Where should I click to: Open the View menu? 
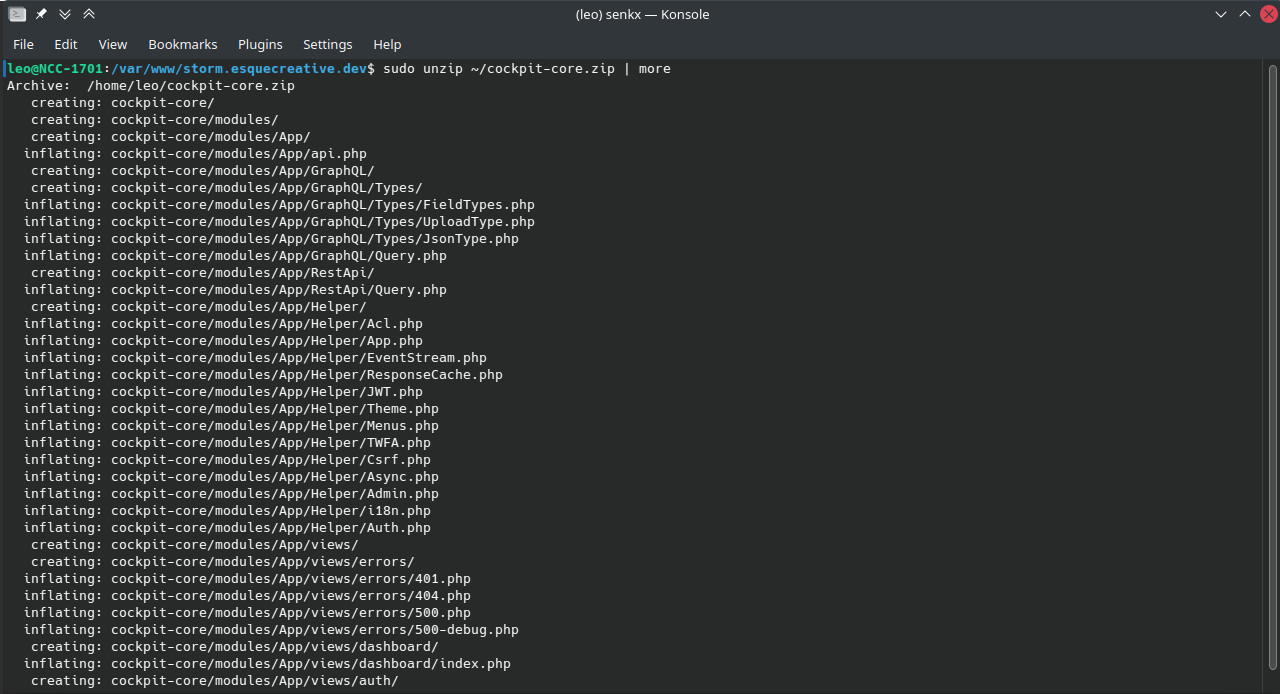coord(113,44)
